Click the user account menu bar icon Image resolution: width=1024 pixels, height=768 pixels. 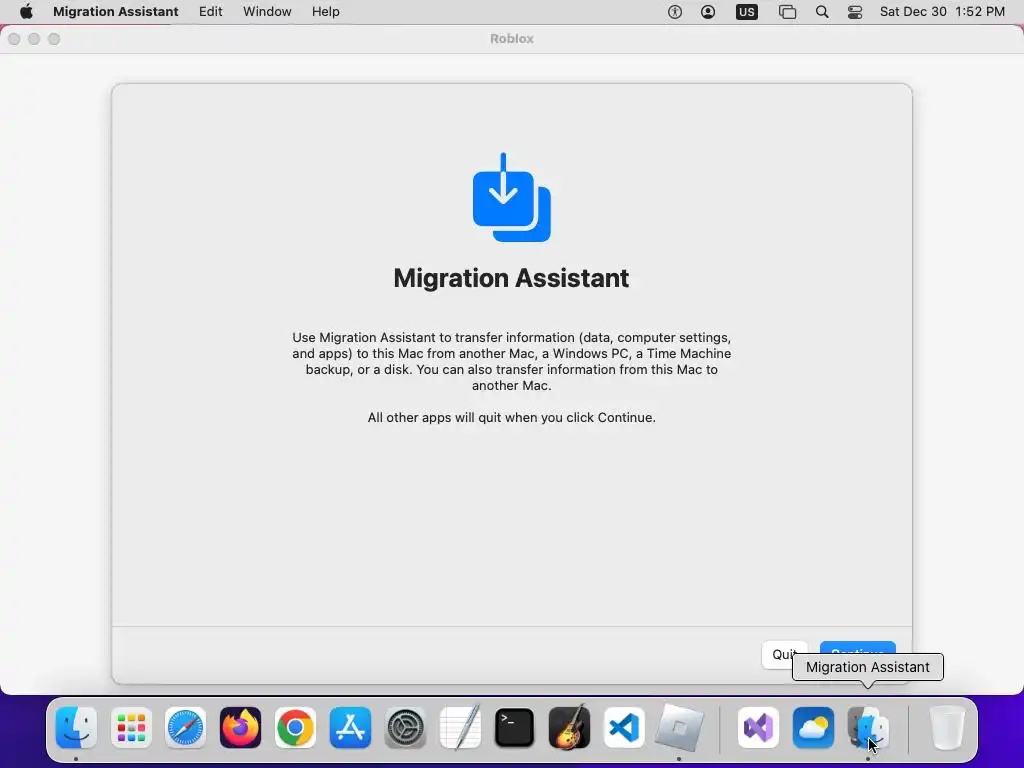(x=708, y=12)
